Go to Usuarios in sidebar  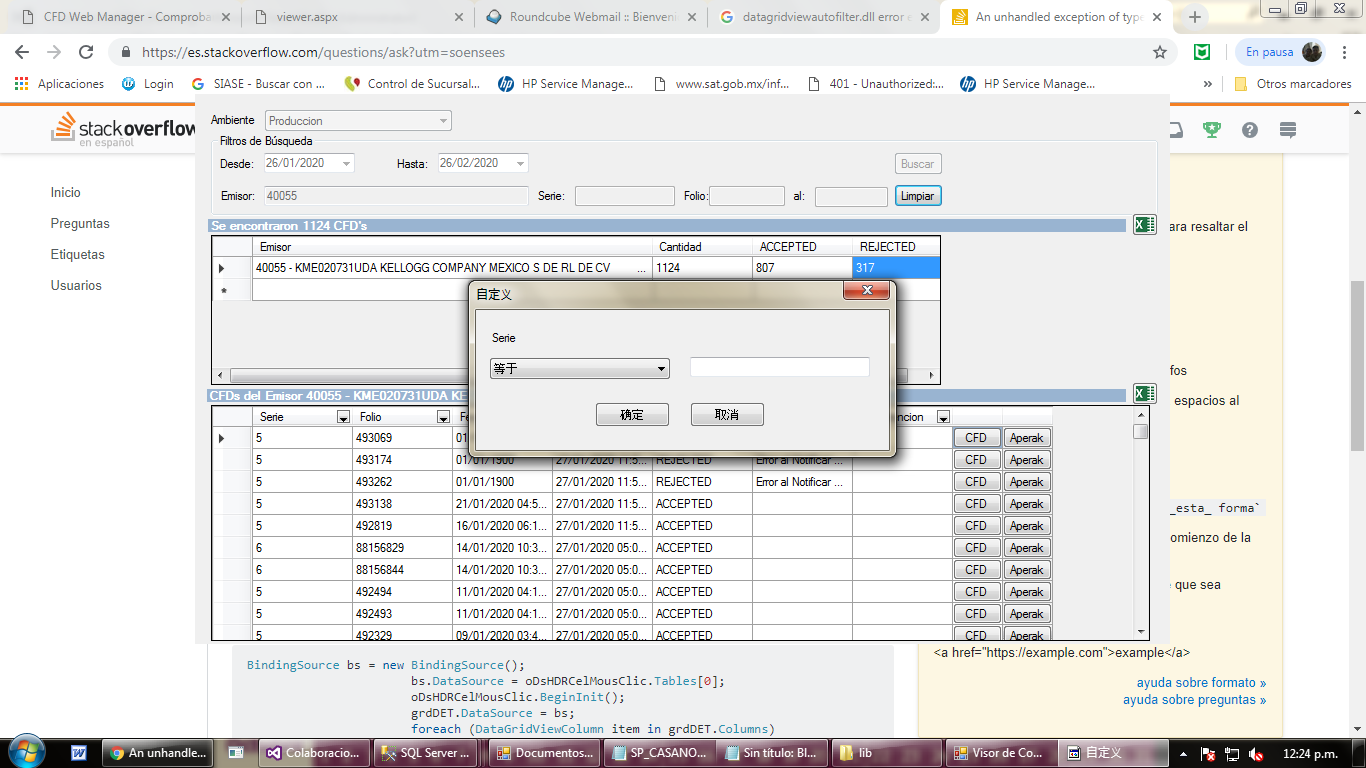click(76, 285)
